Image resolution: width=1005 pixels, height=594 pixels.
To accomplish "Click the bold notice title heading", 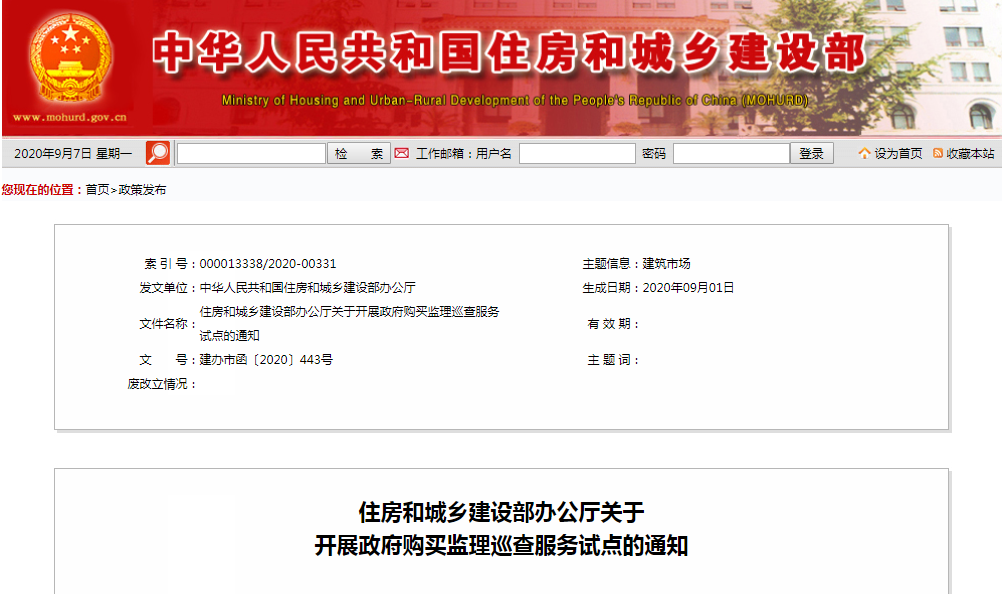I will click(501, 529).
